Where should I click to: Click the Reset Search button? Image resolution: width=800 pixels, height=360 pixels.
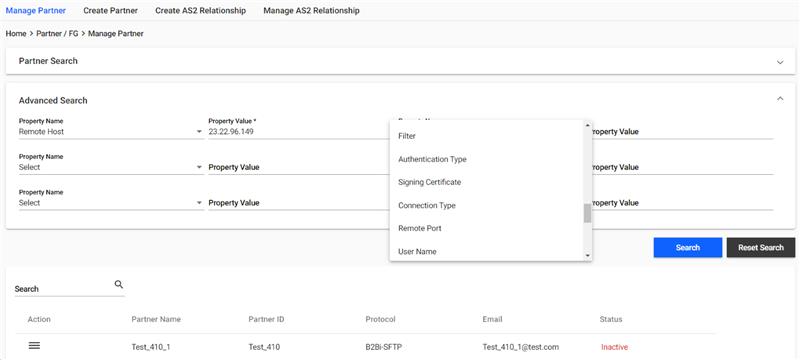click(x=761, y=247)
